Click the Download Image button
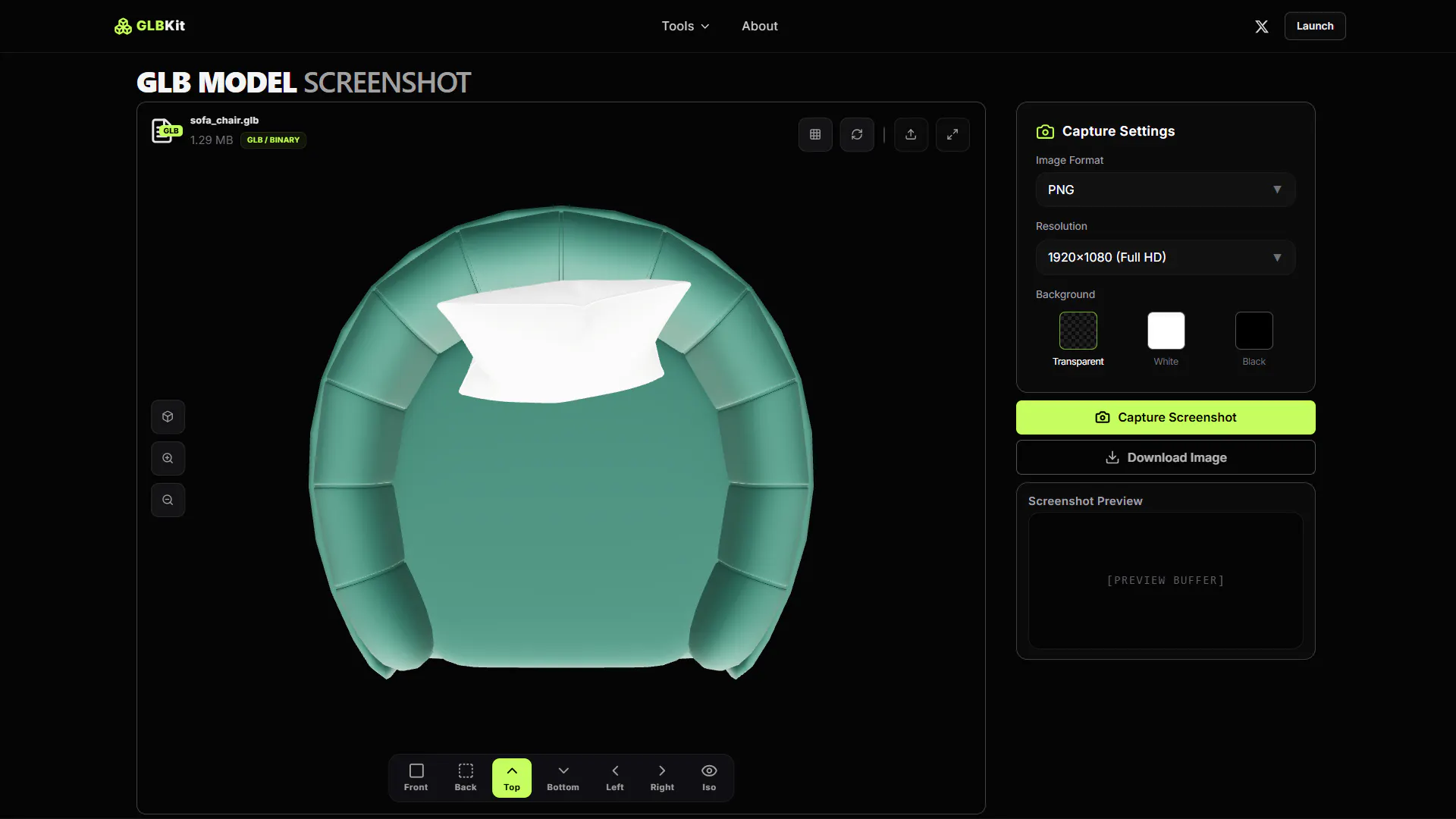Screen dimensions: 1456x819 click(x=1166, y=457)
